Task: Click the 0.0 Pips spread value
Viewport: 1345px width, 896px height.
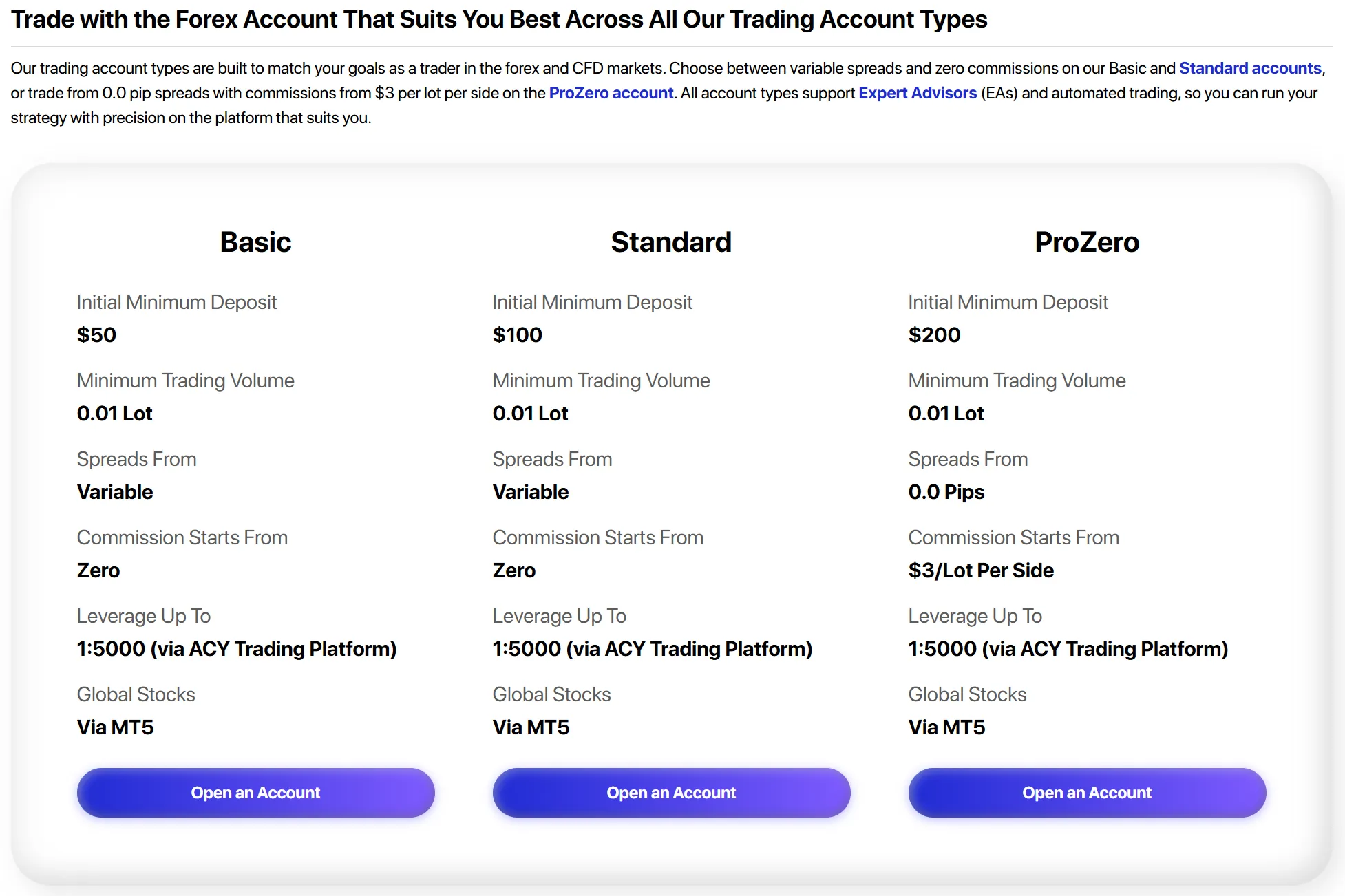Action: 946,492
